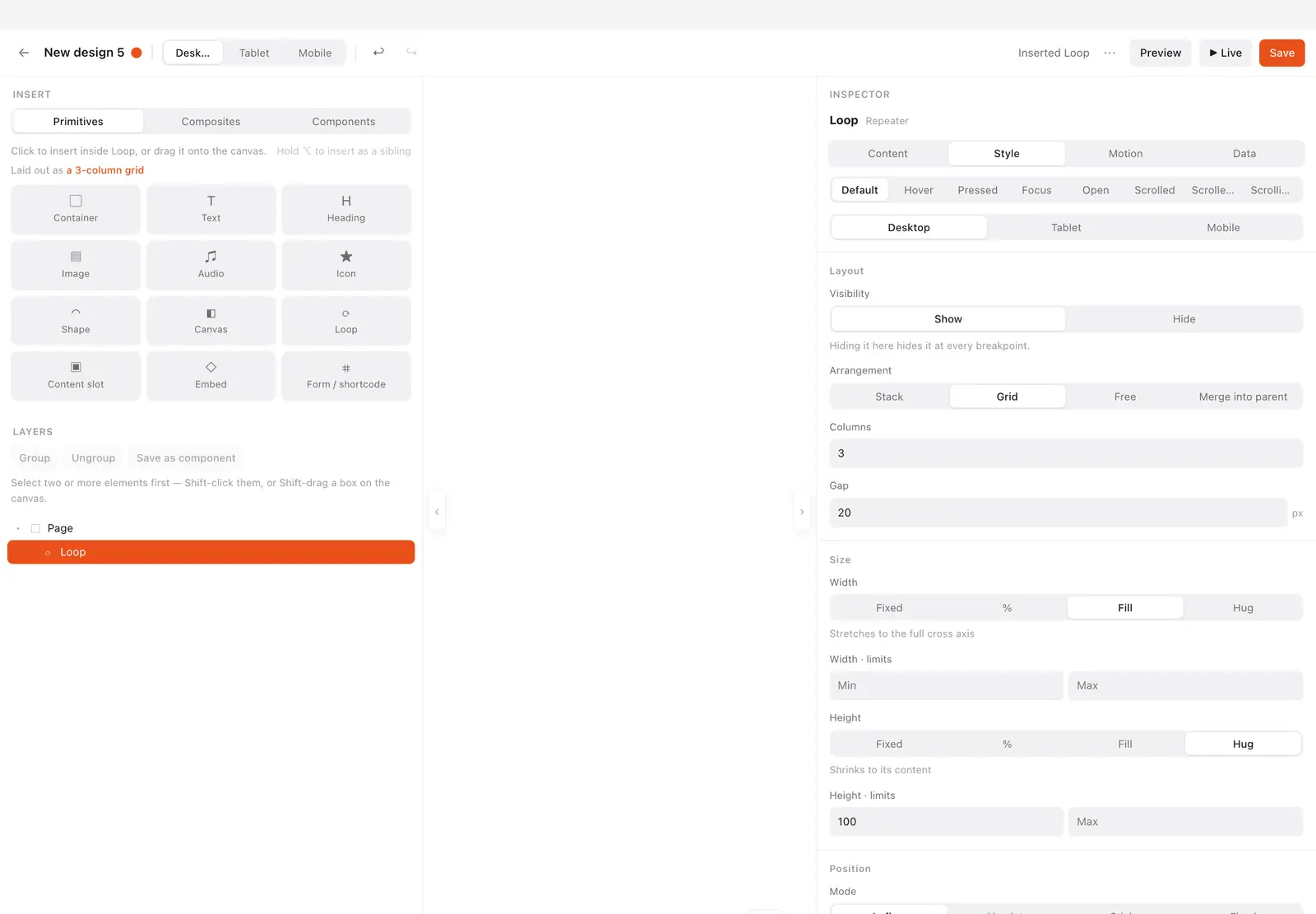Viewport: 1316px width, 914px height.
Task: Switch arrangement to Stack
Action: click(x=889, y=397)
